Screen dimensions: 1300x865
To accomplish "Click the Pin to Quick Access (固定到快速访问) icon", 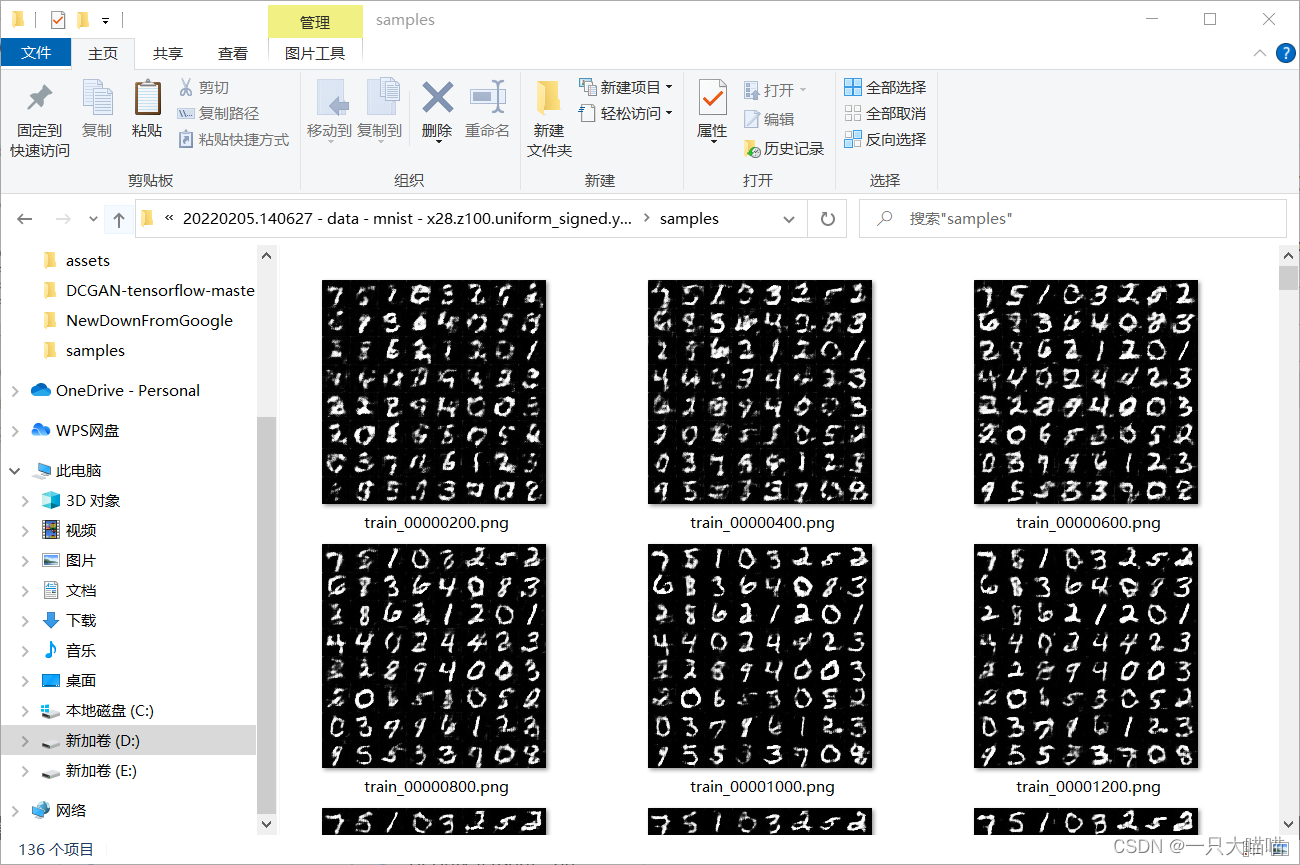I will 40,100.
